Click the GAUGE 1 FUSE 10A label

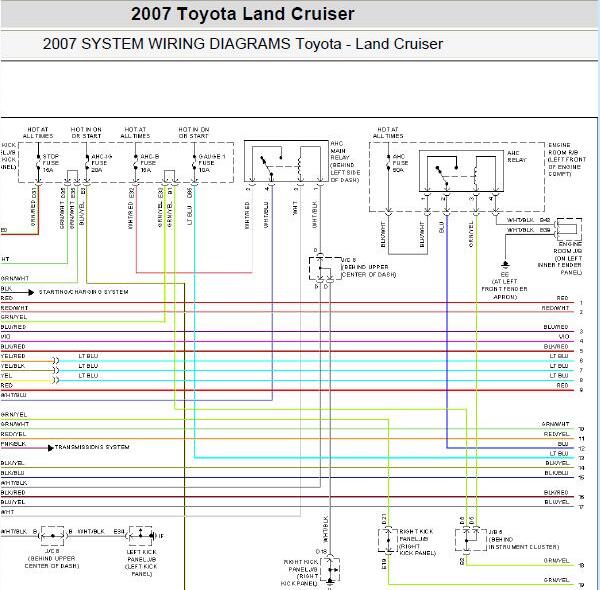(x=212, y=163)
